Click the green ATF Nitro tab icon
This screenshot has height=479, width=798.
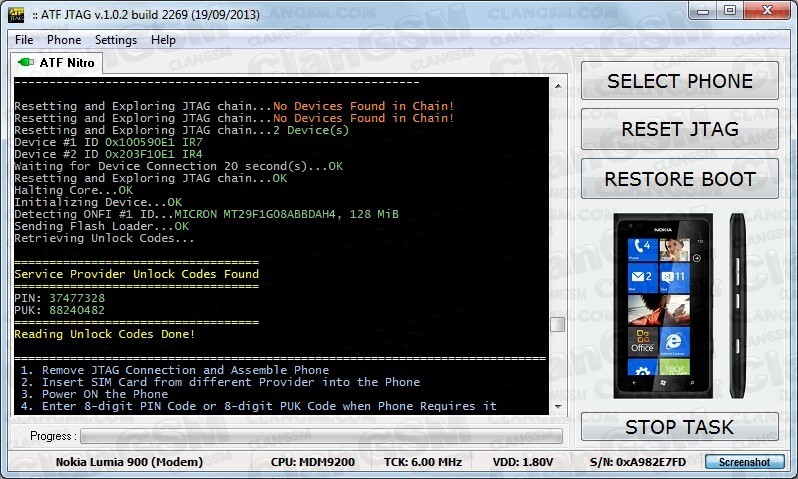(x=25, y=62)
